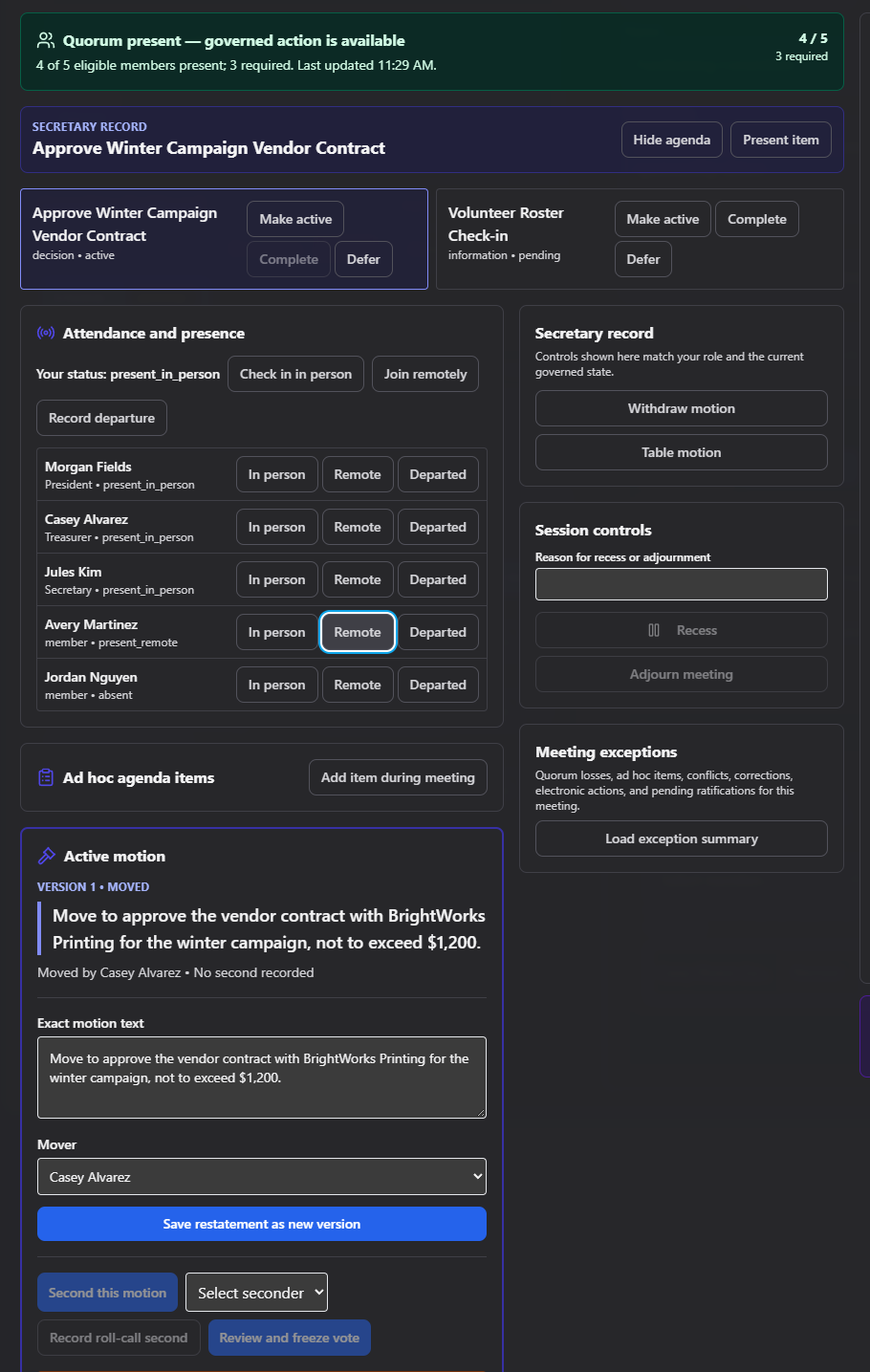The image size is (870, 1372).
Task: Click the Table motion button
Action: point(682,452)
